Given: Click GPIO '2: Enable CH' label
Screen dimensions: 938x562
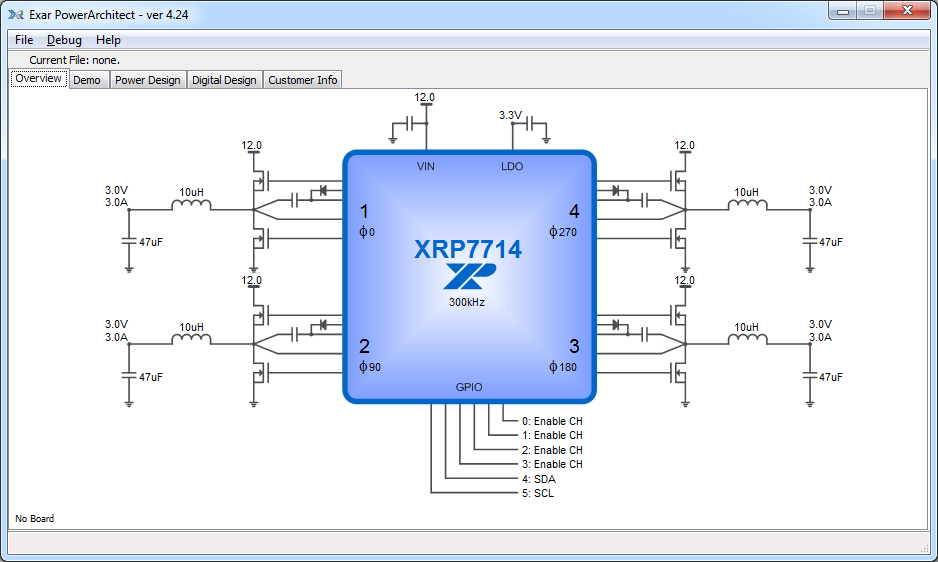Looking at the screenshot, I should point(552,450).
